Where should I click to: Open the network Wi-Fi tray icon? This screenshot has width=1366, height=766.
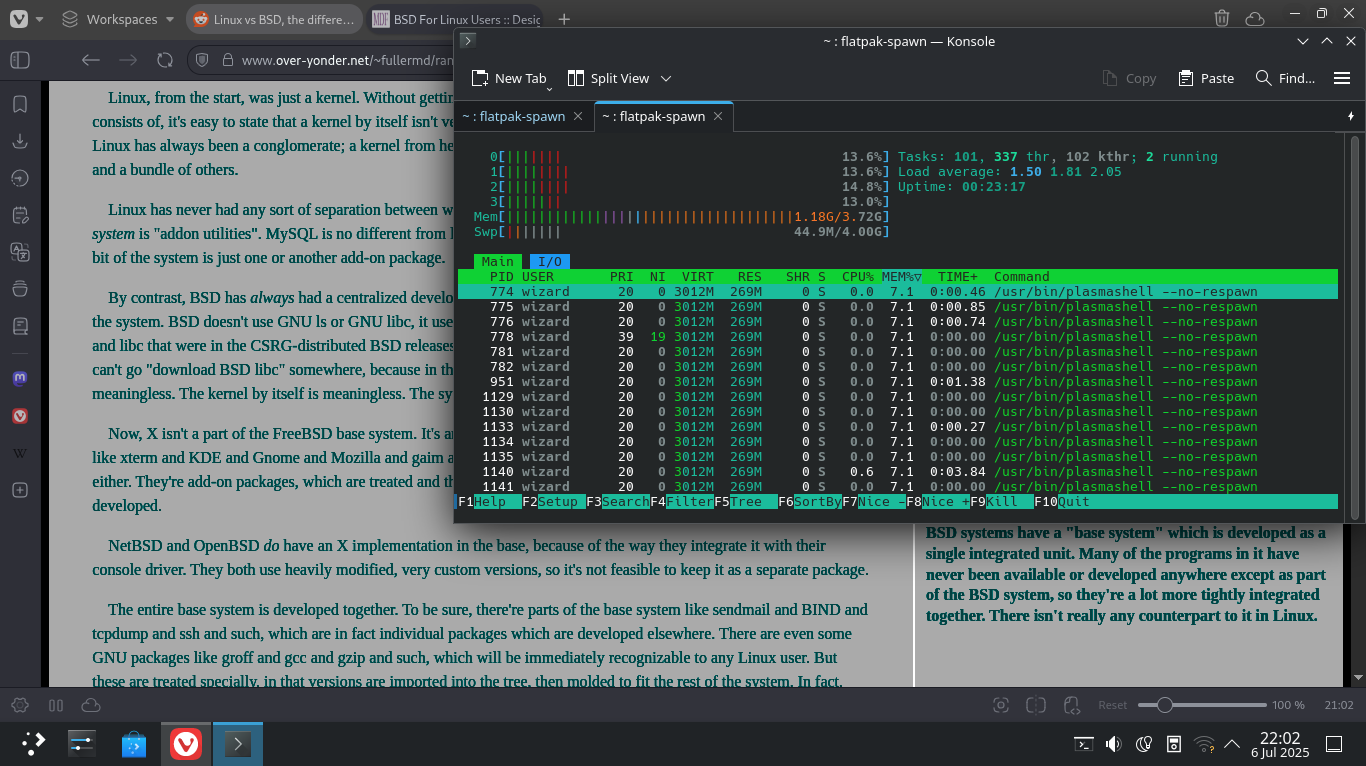click(x=1205, y=743)
